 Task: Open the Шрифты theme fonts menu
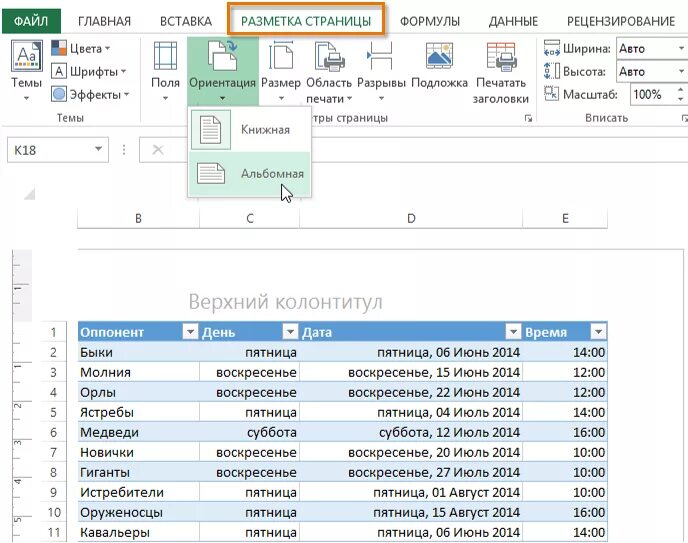[x=88, y=71]
